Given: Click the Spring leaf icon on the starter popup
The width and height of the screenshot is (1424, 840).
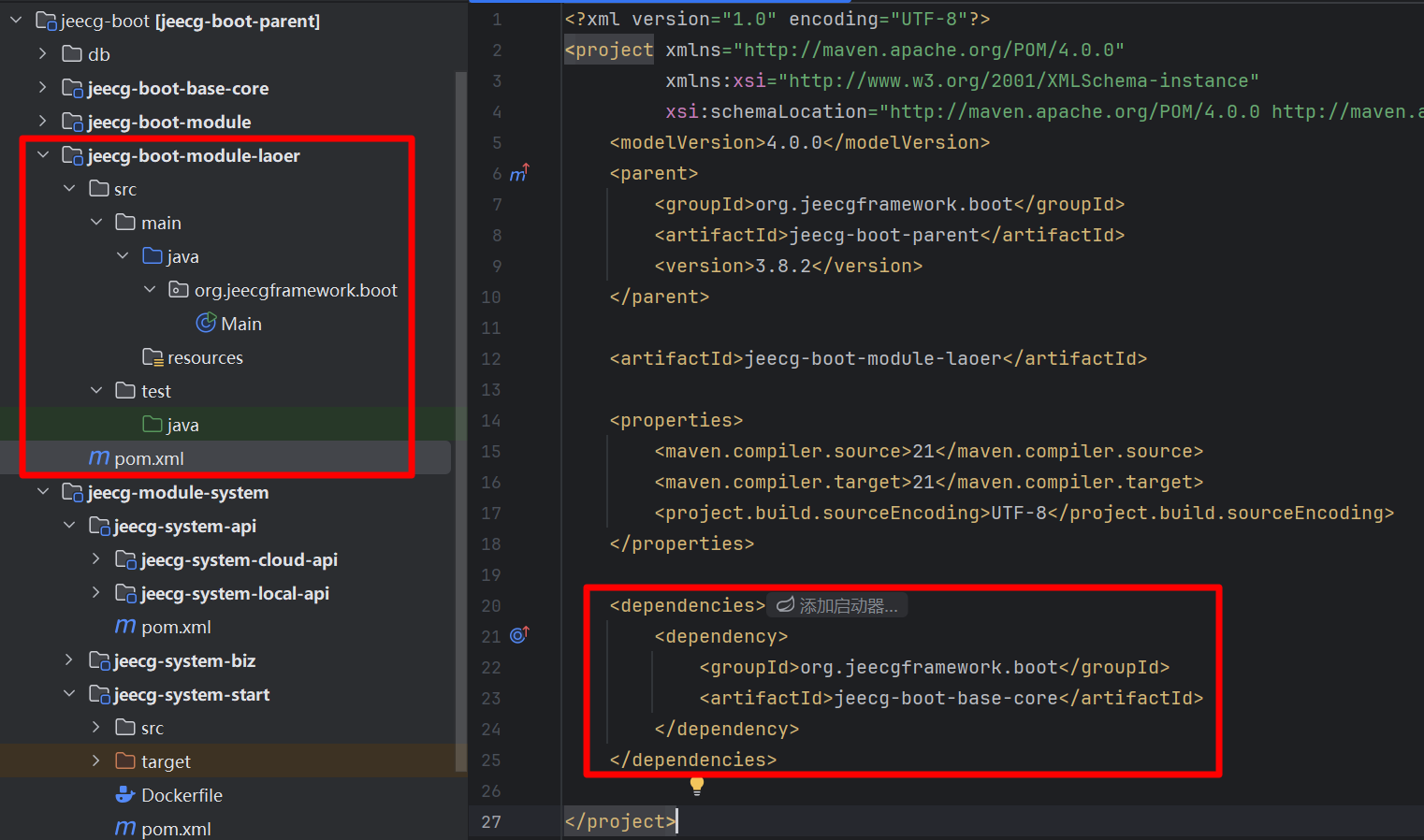Looking at the screenshot, I should coord(785,604).
